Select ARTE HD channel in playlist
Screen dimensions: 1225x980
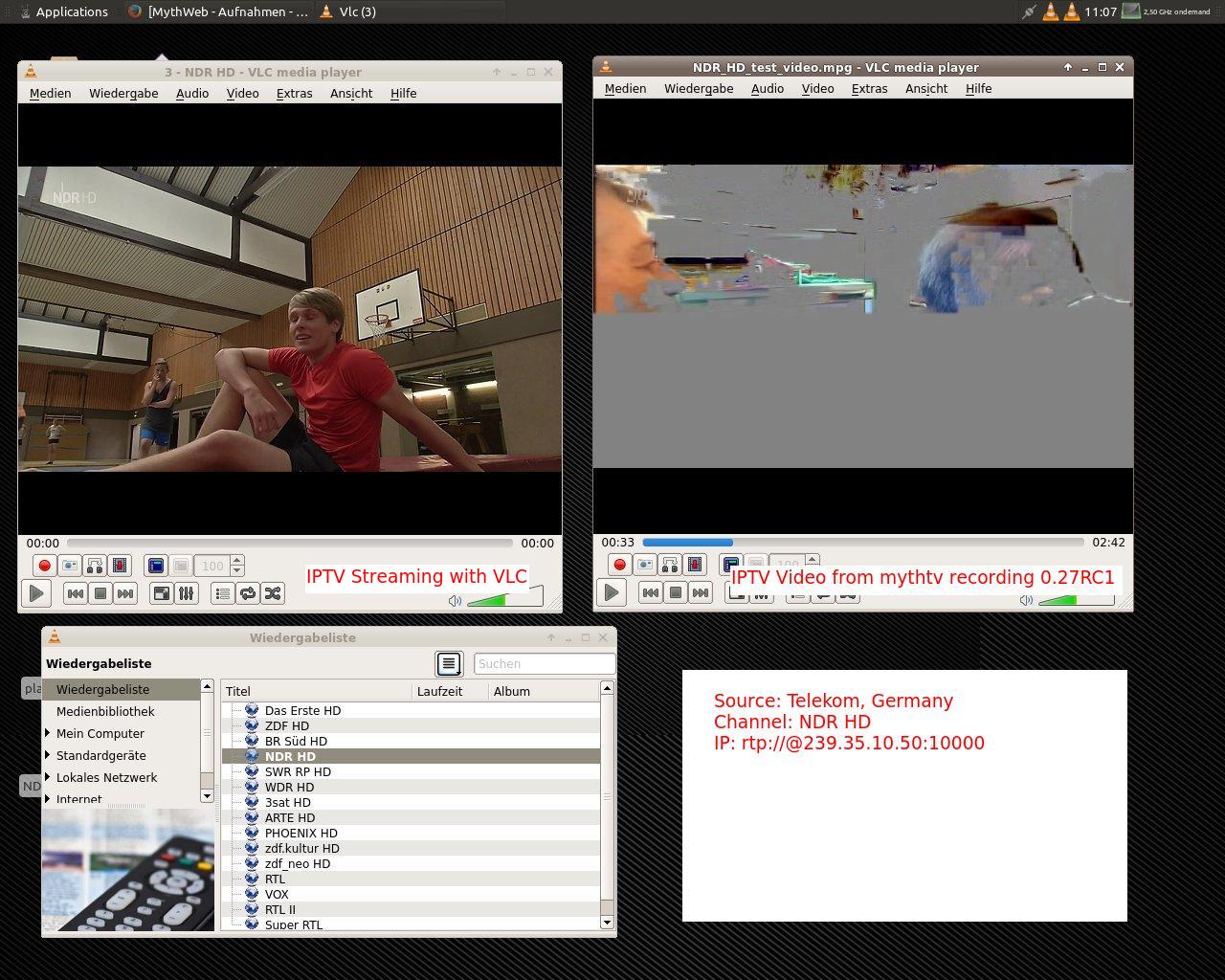pos(289,817)
